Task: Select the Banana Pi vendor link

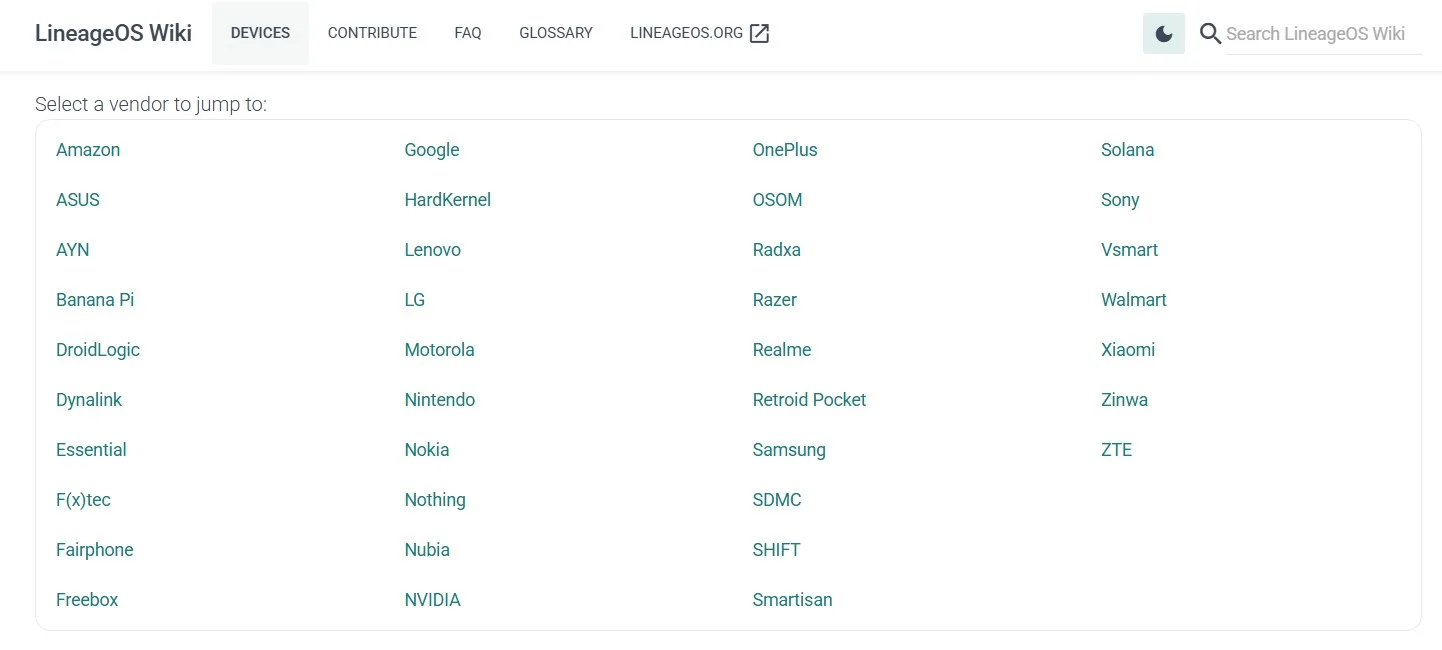Action: pyautogui.click(x=95, y=300)
